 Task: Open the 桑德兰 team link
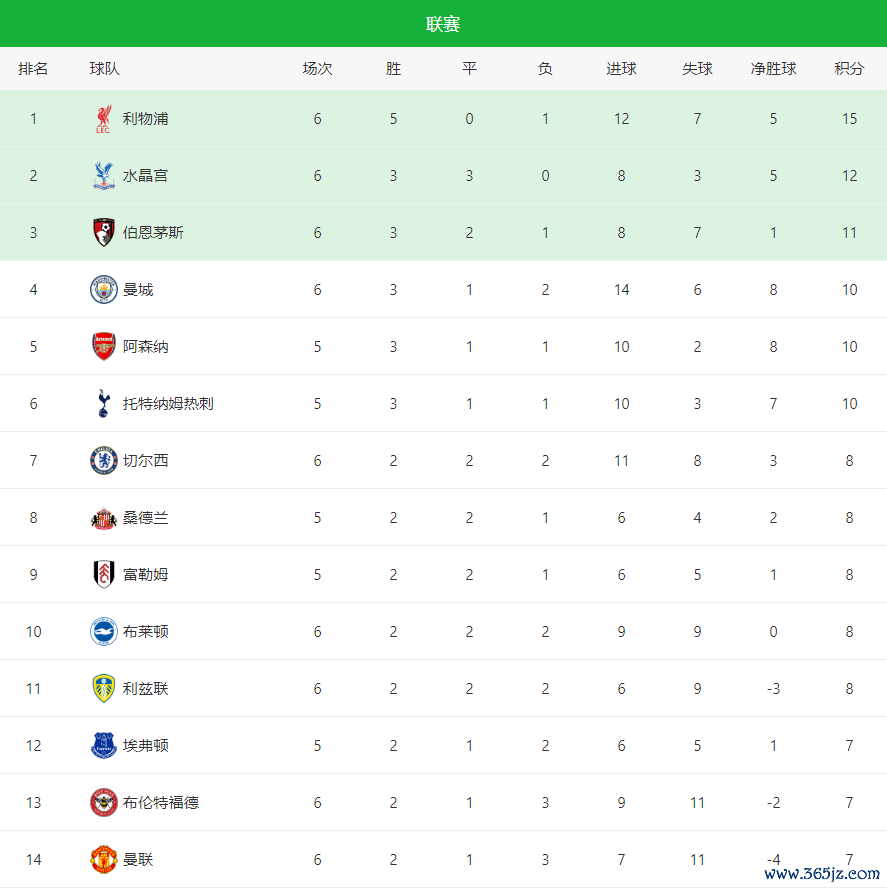tap(145, 518)
